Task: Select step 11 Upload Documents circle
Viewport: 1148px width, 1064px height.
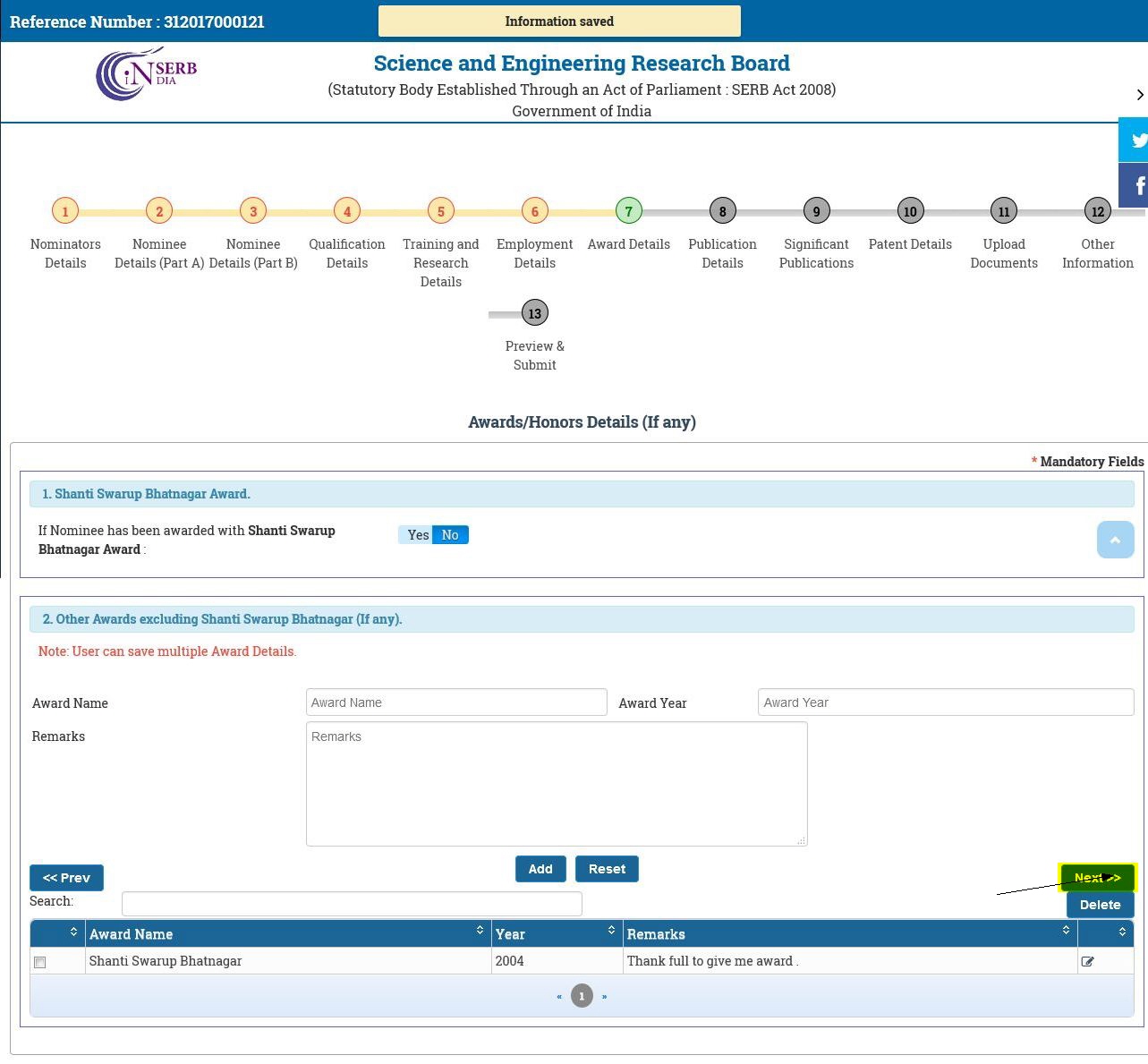Action: pyautogui.click(x=1004, y=211)
